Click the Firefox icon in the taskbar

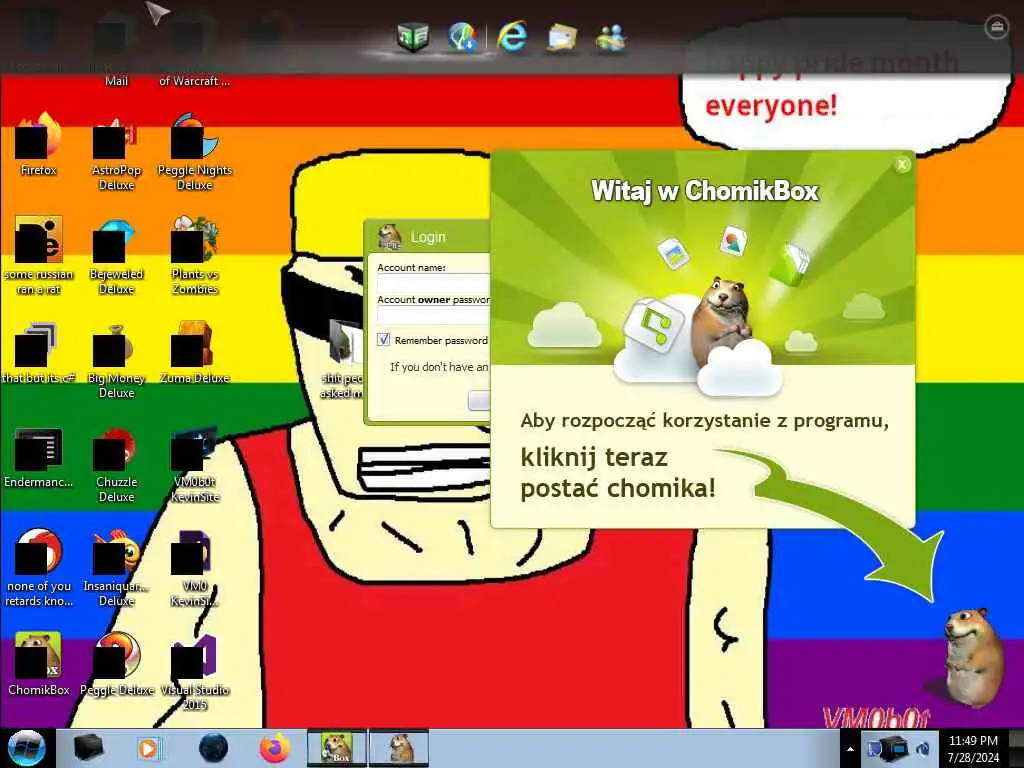coord(275,748)
